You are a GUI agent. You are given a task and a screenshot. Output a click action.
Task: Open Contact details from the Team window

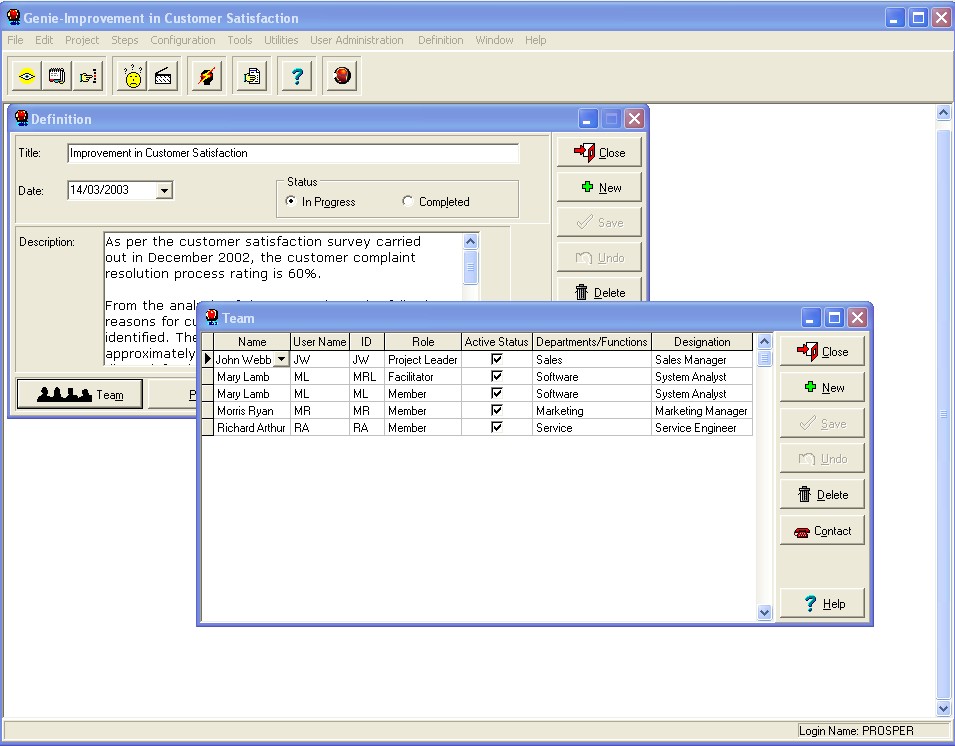[822, 530]
